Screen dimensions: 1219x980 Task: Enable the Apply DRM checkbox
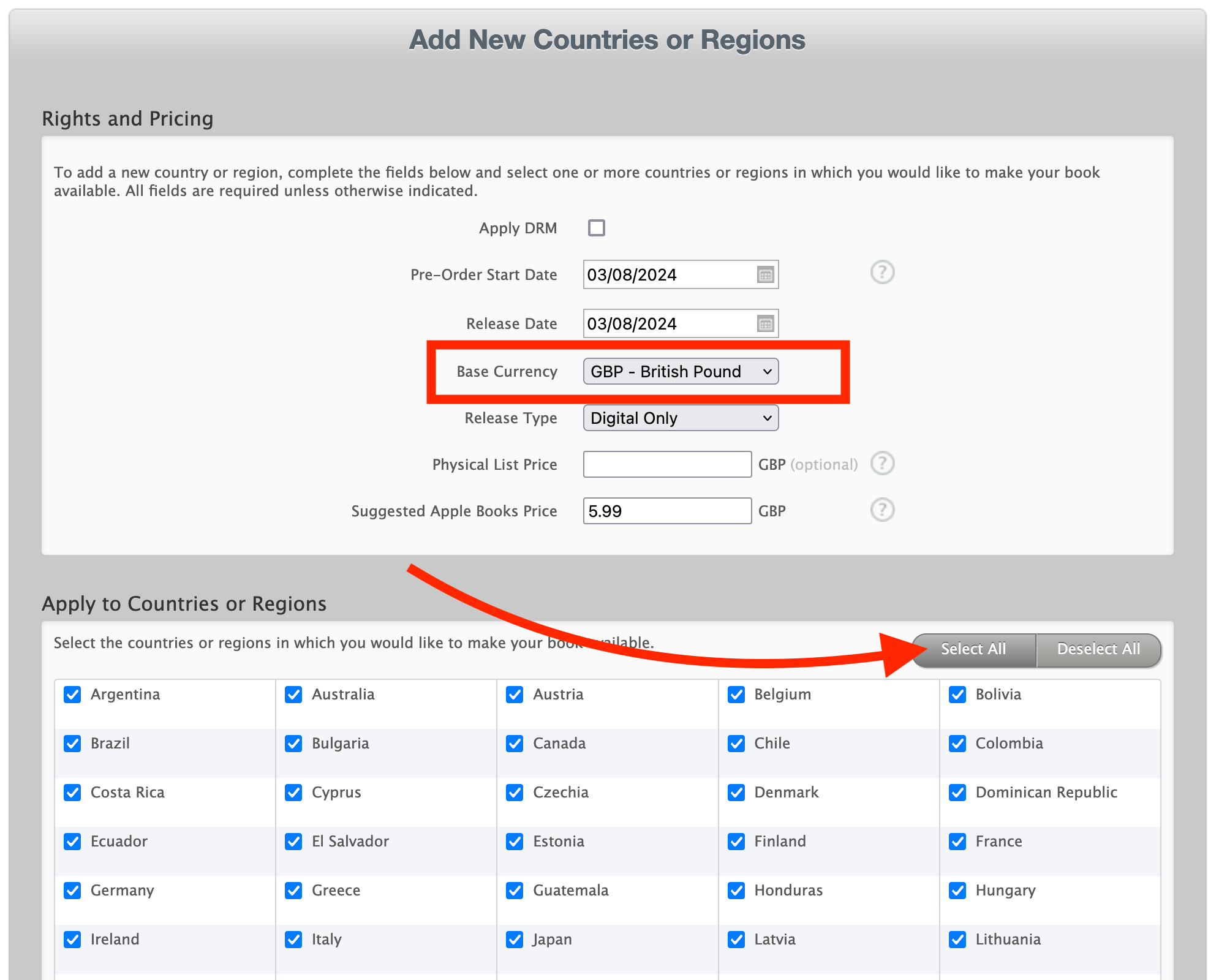click(x=596, y=228)
